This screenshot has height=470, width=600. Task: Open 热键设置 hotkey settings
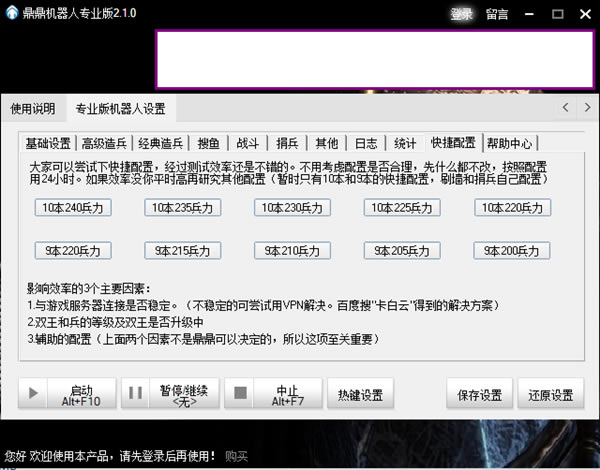click(360, 393)
